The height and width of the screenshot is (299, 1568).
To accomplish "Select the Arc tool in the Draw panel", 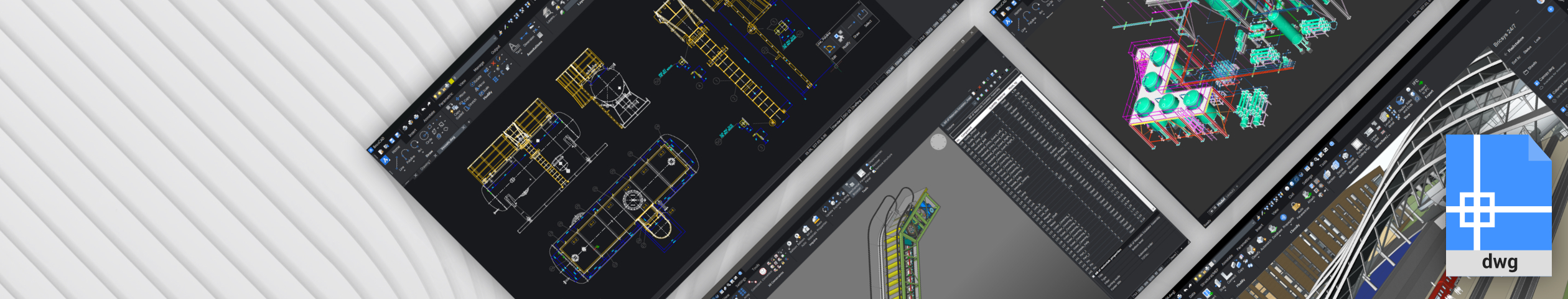I will (x=416, y=145).
